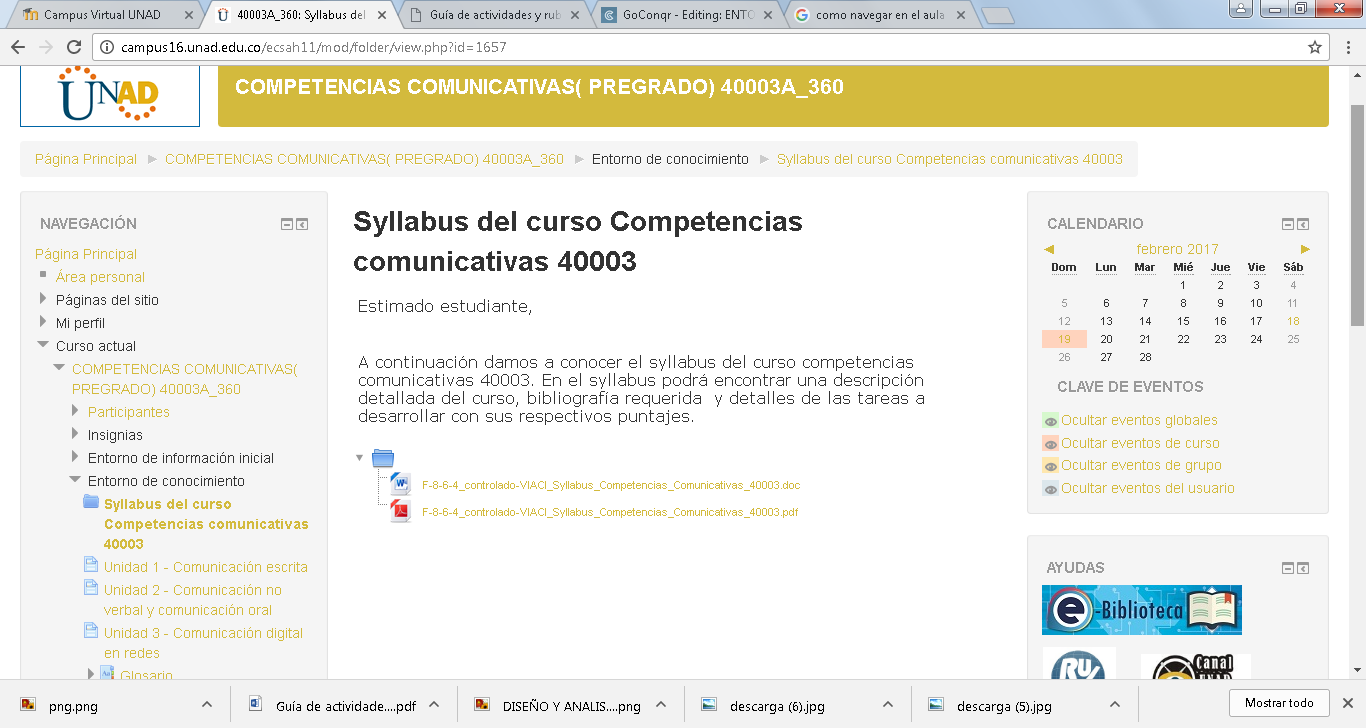
Task: Reload the page with the browser refresh icon
Action: coord(74,47)
